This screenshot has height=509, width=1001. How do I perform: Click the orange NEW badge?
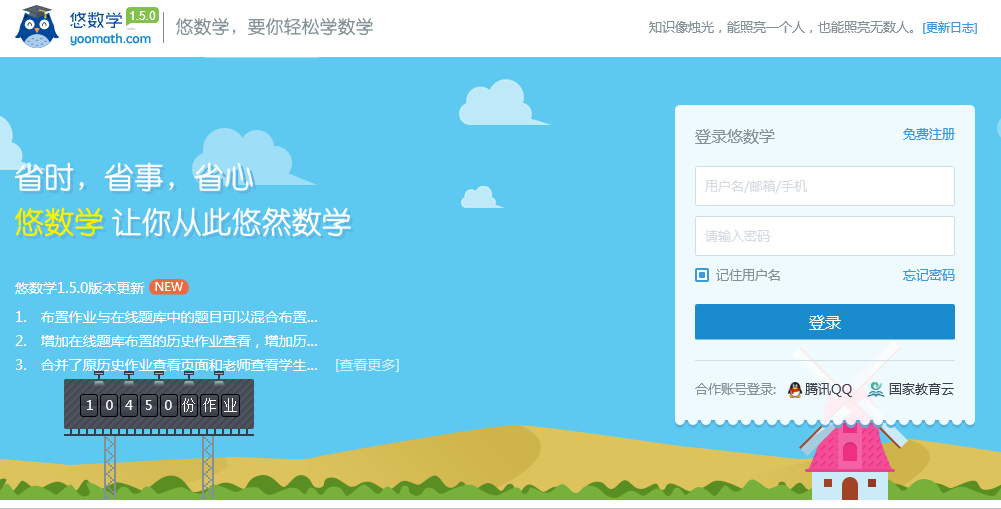pyautogui.click(x=169, y=287)
